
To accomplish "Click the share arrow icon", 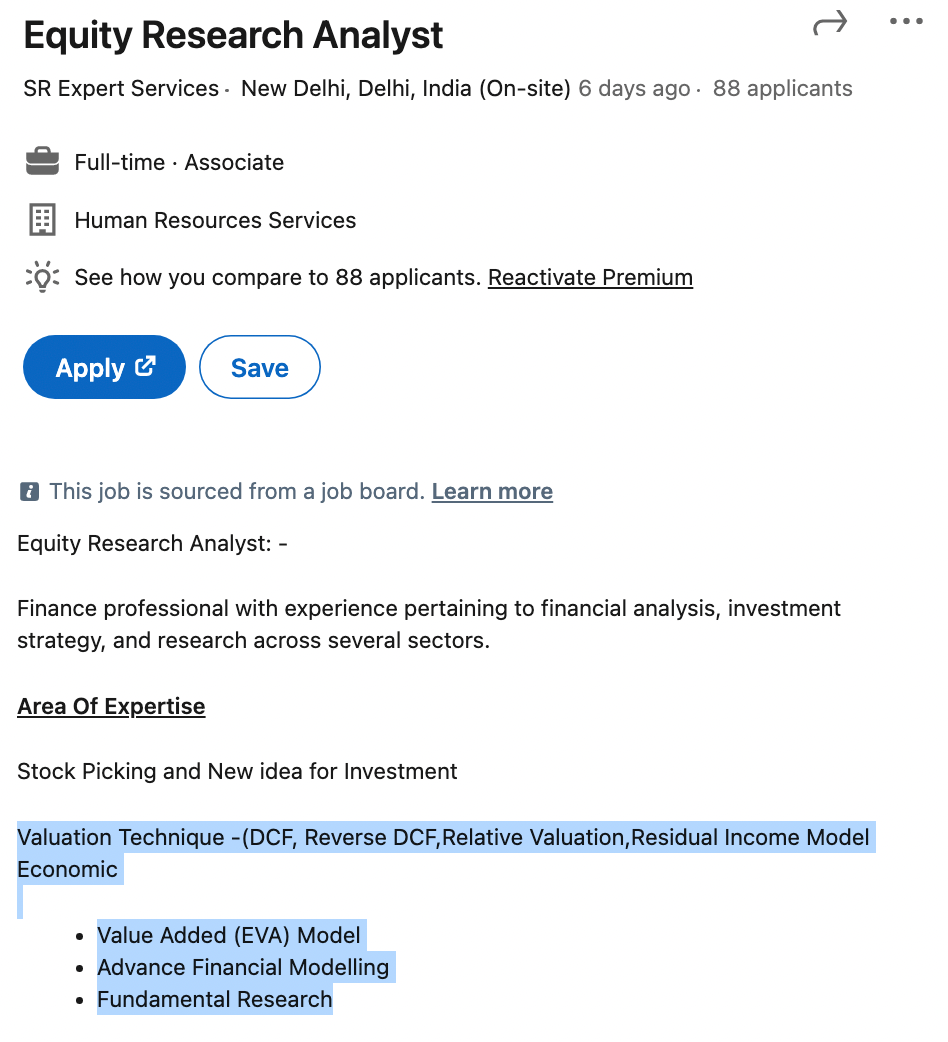I will tap(829, 23).
